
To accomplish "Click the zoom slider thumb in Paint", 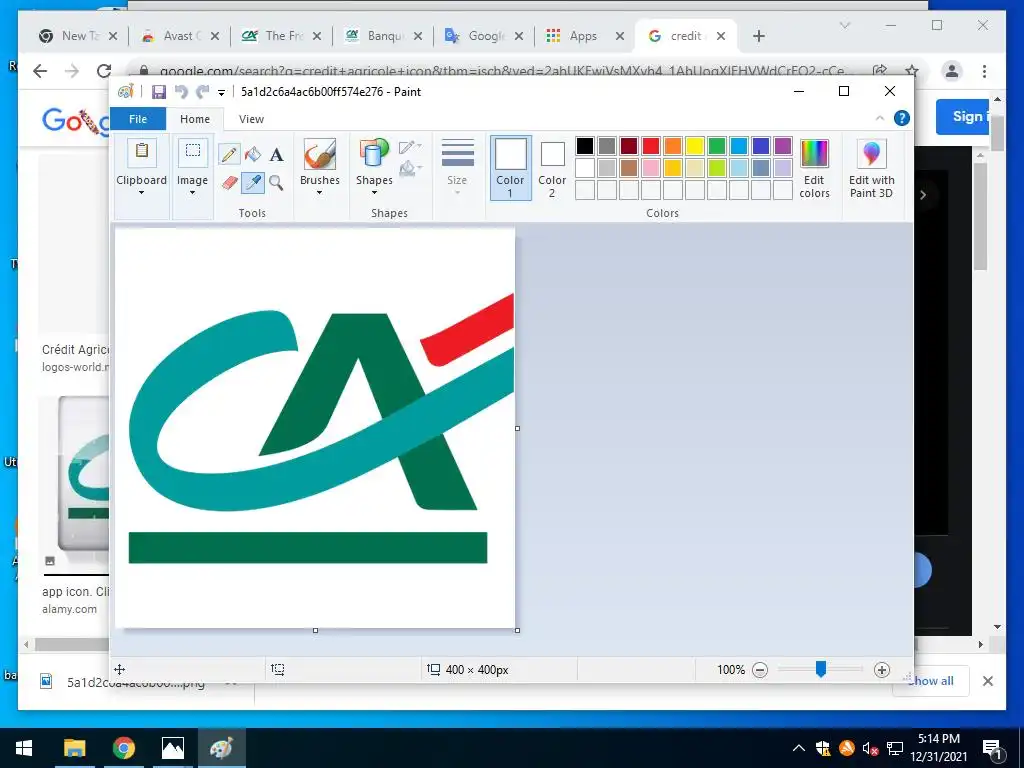I will (x=821, y=669).
